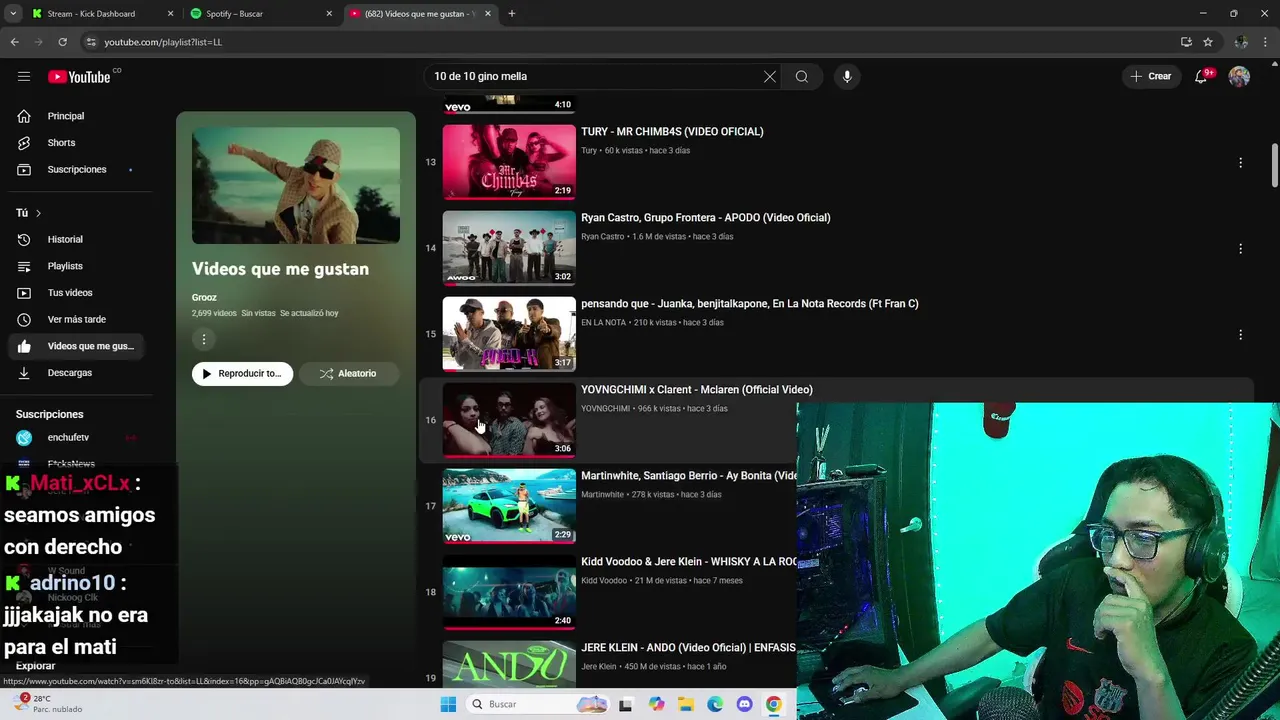This screenshot has width=1280, height=720.
Task: Start voice search with microphone
Action: tap(847, 76)
